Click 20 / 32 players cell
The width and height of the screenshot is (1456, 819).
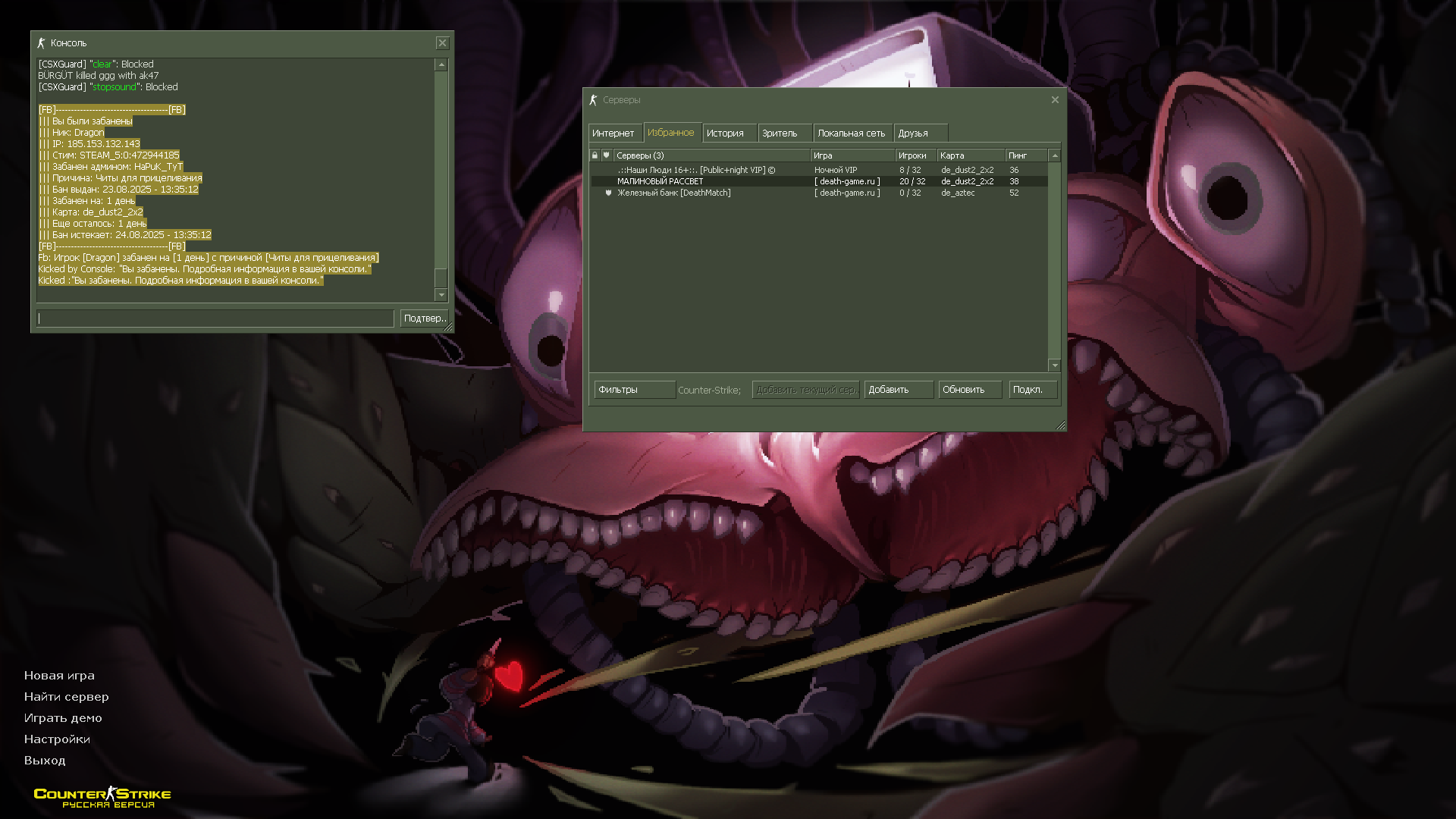point(912,182)
